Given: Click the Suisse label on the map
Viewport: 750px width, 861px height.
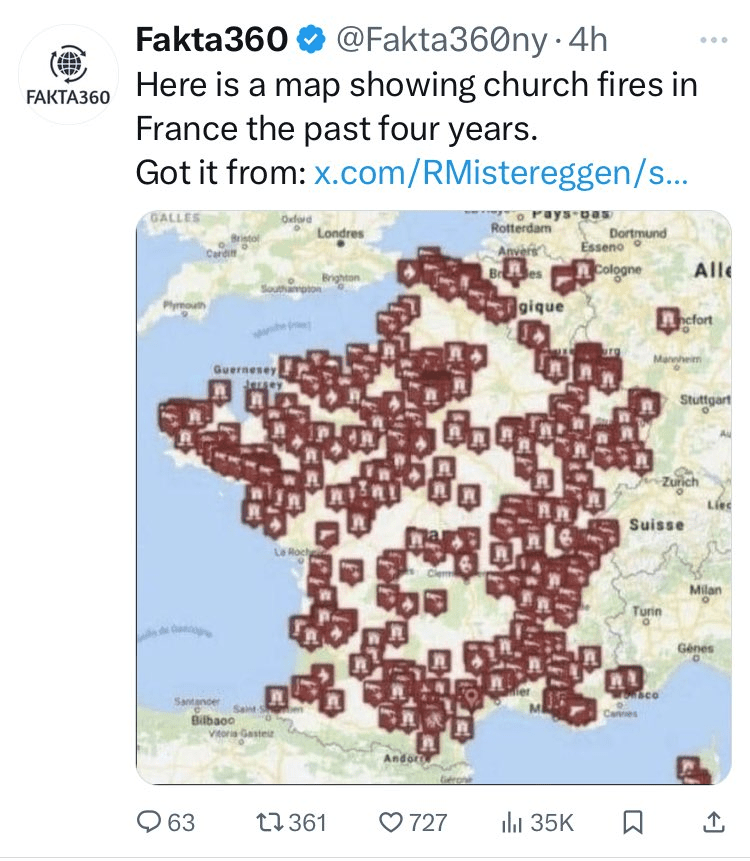Looking at the screenshot, I should tap(657, 524).
